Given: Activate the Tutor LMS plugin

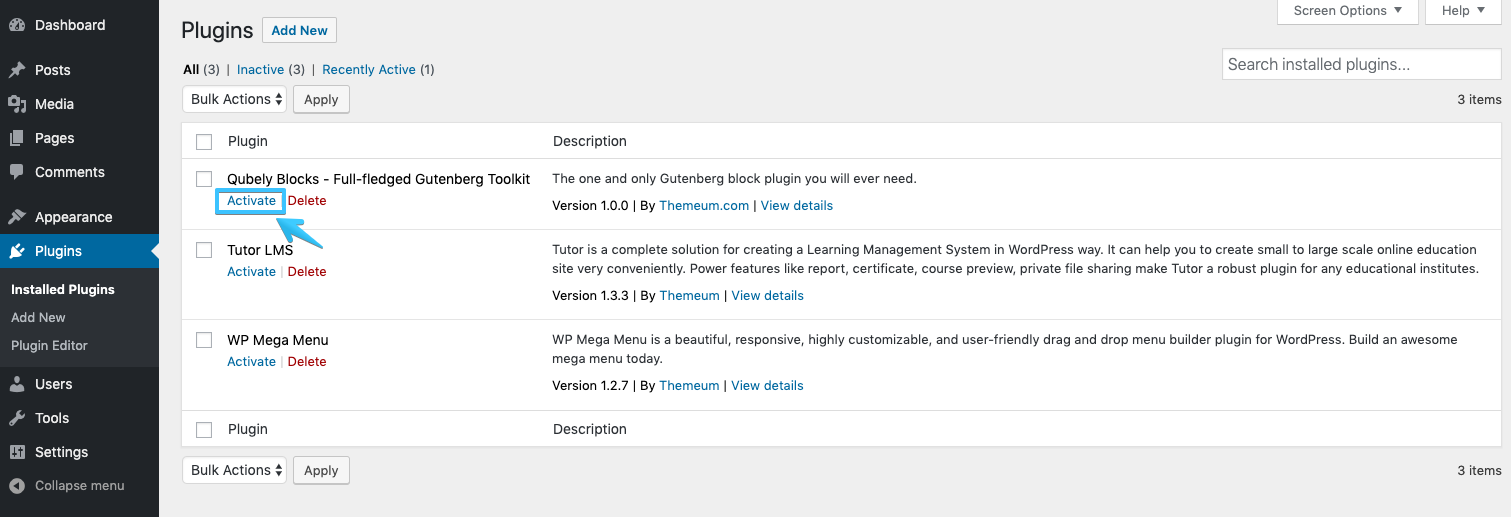Looking at the screenshot, I should pos(251,272).
